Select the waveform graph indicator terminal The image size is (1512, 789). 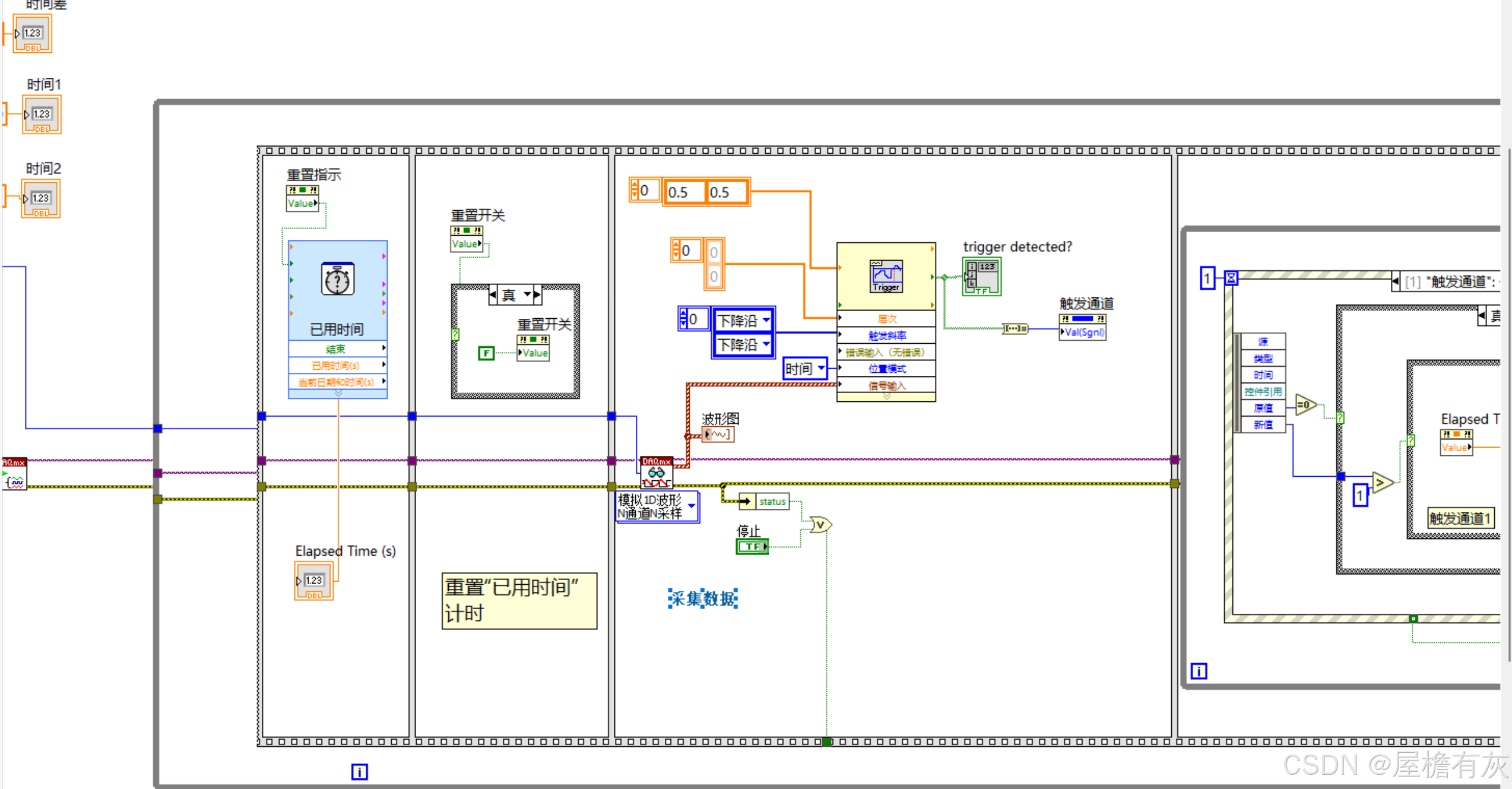[x=718, y=435]
